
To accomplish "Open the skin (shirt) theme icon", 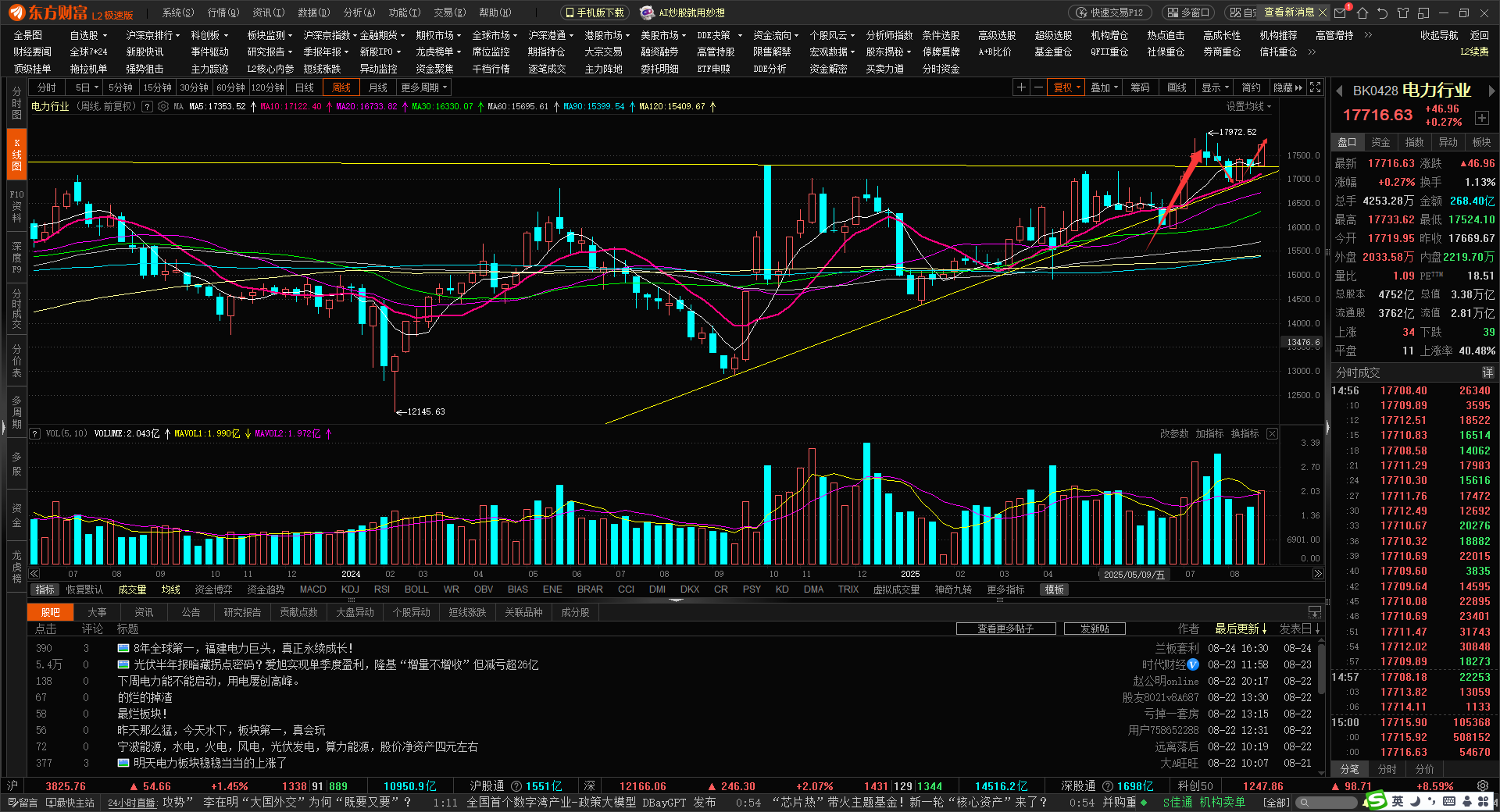I will (x=1402, y=12).
